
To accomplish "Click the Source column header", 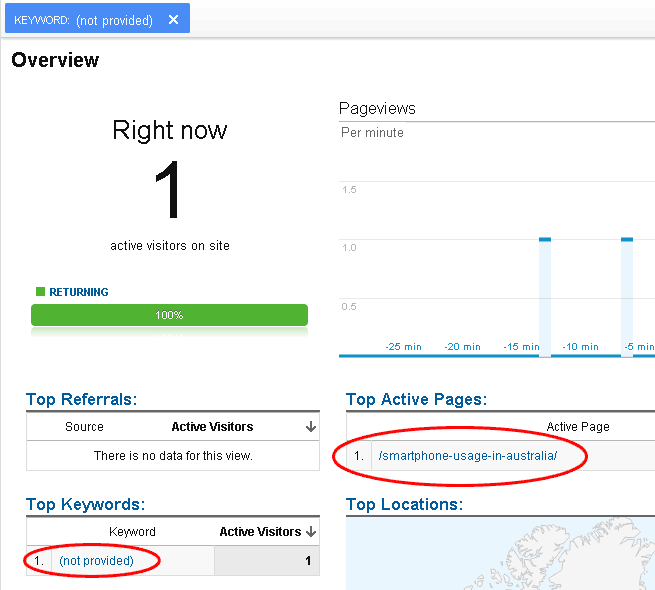I will (x=84, y=427).
